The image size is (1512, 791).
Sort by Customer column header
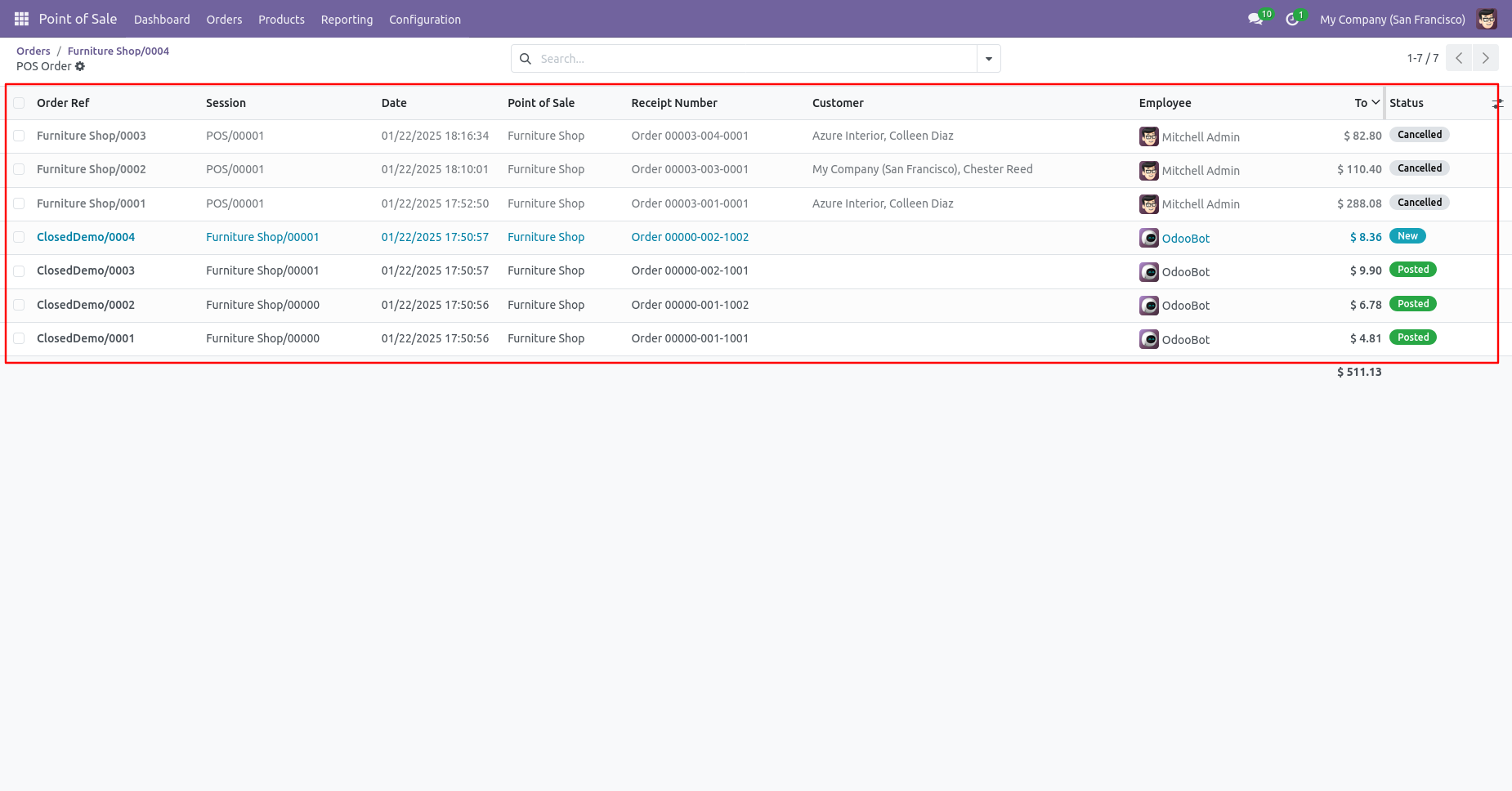pyautogui.click(x=838, y=103)
